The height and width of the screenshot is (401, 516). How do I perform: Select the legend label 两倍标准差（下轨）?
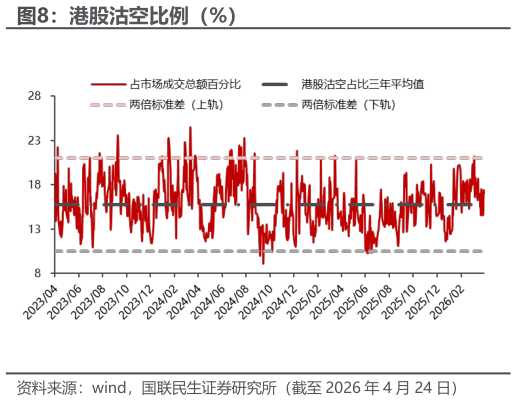point(349,105)
